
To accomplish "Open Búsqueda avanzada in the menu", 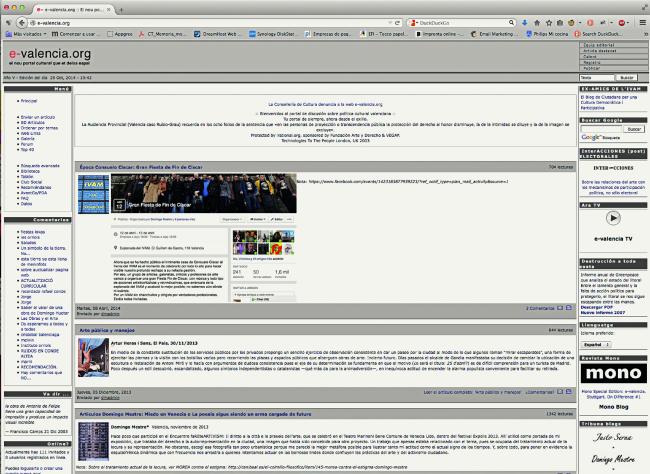I will coord(40,165).
